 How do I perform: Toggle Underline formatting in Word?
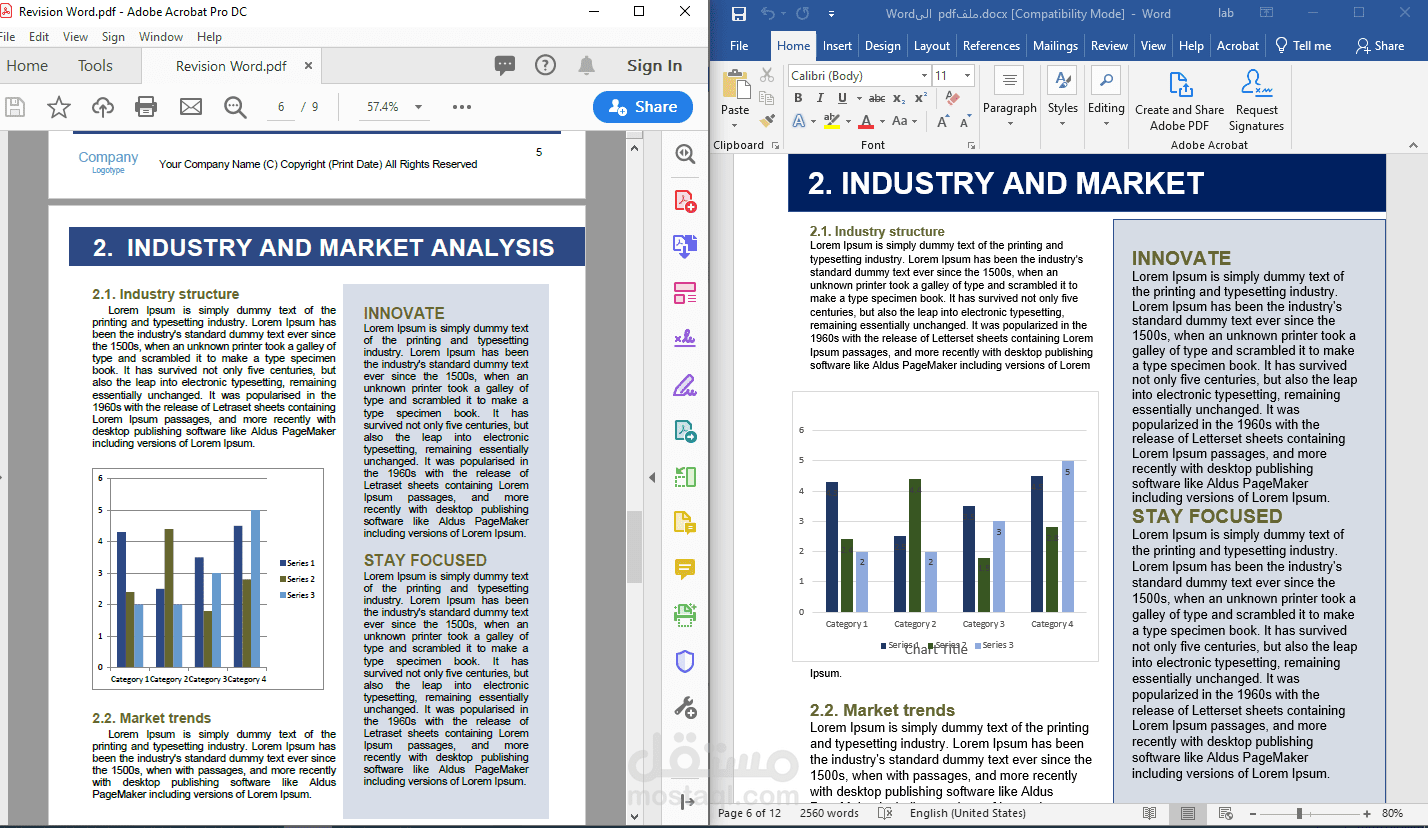pos(842,98)
